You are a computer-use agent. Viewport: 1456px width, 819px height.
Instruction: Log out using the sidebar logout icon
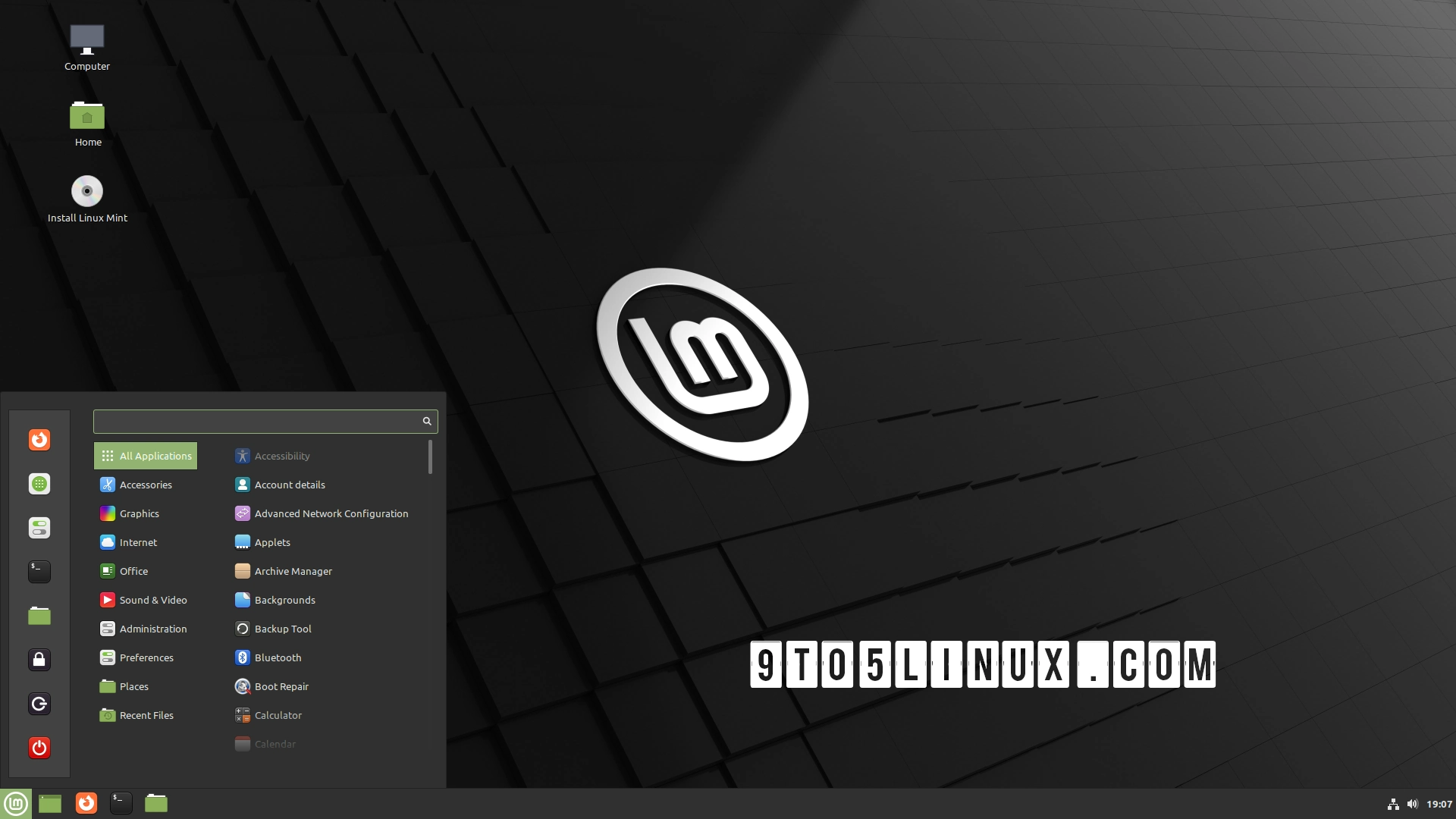click(39, 704)
